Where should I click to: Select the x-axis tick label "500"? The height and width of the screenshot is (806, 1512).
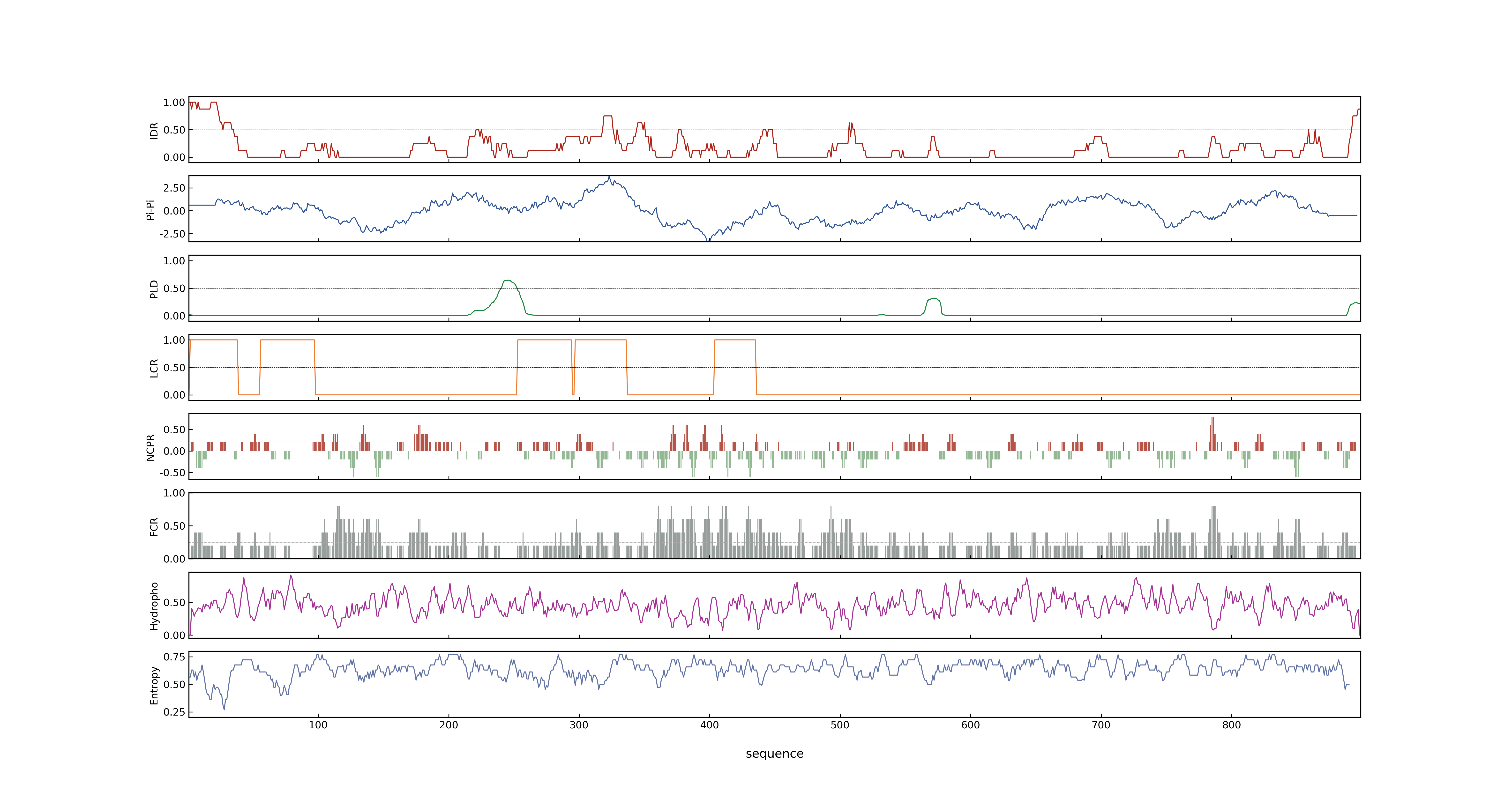(x=840, y=725)
